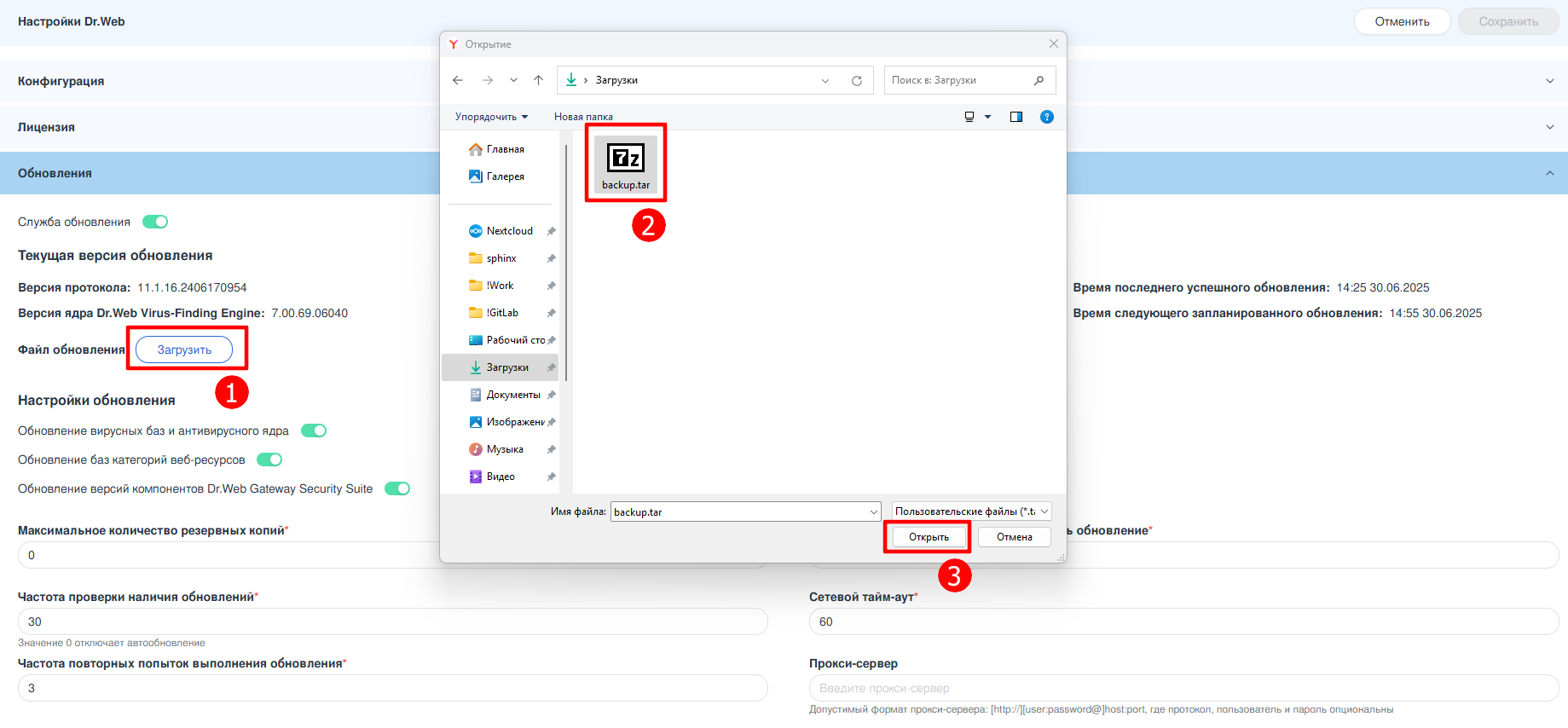Toggle the preview pane icon

tap(1015, 117)
